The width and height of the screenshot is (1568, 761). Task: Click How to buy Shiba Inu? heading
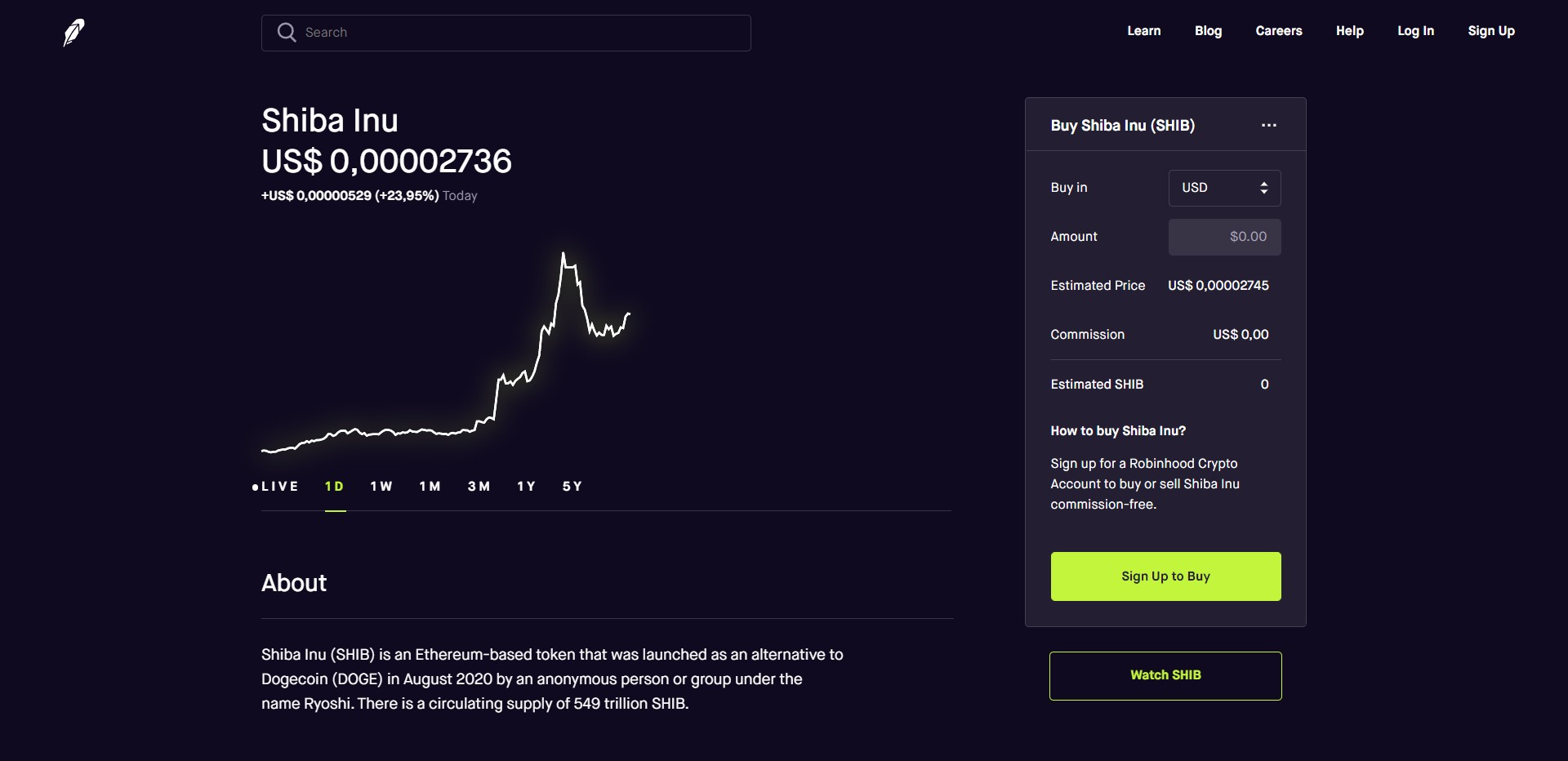(x=1118, y=431)
